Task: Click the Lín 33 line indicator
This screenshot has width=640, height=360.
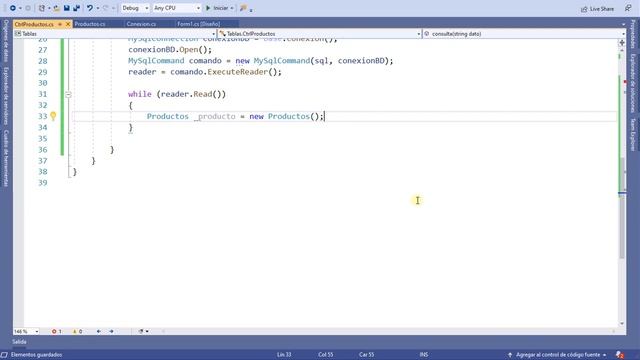Action: tap(284, 355)
